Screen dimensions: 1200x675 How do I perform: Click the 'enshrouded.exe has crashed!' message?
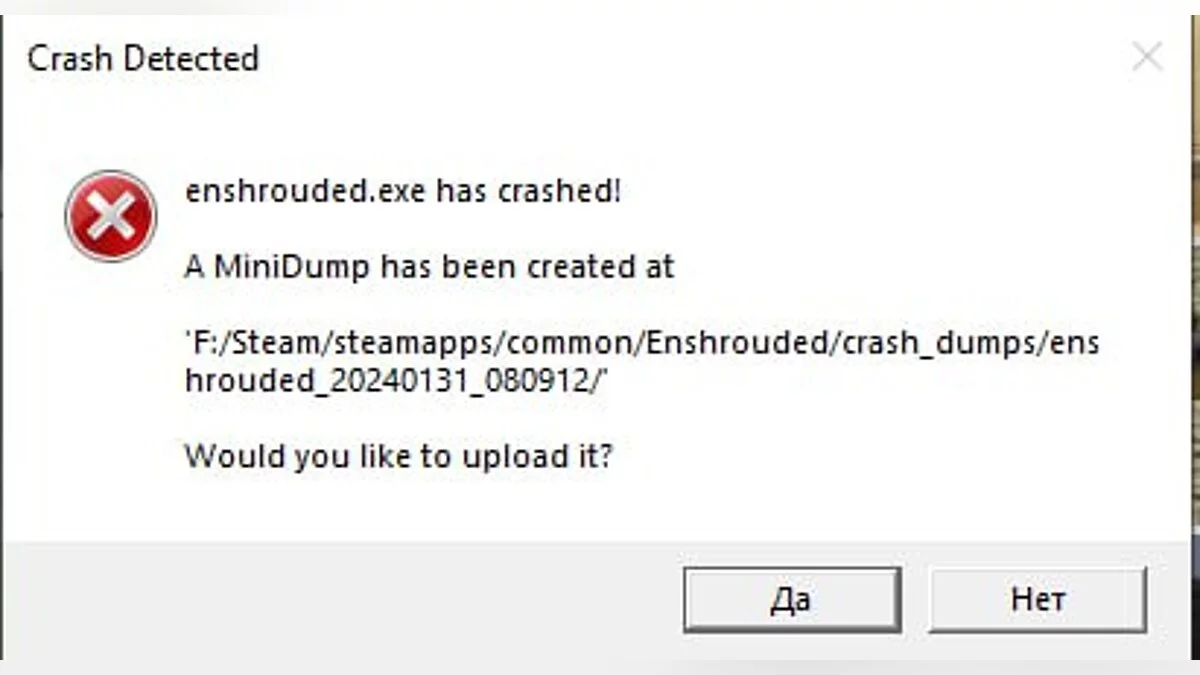pos(403,191)
